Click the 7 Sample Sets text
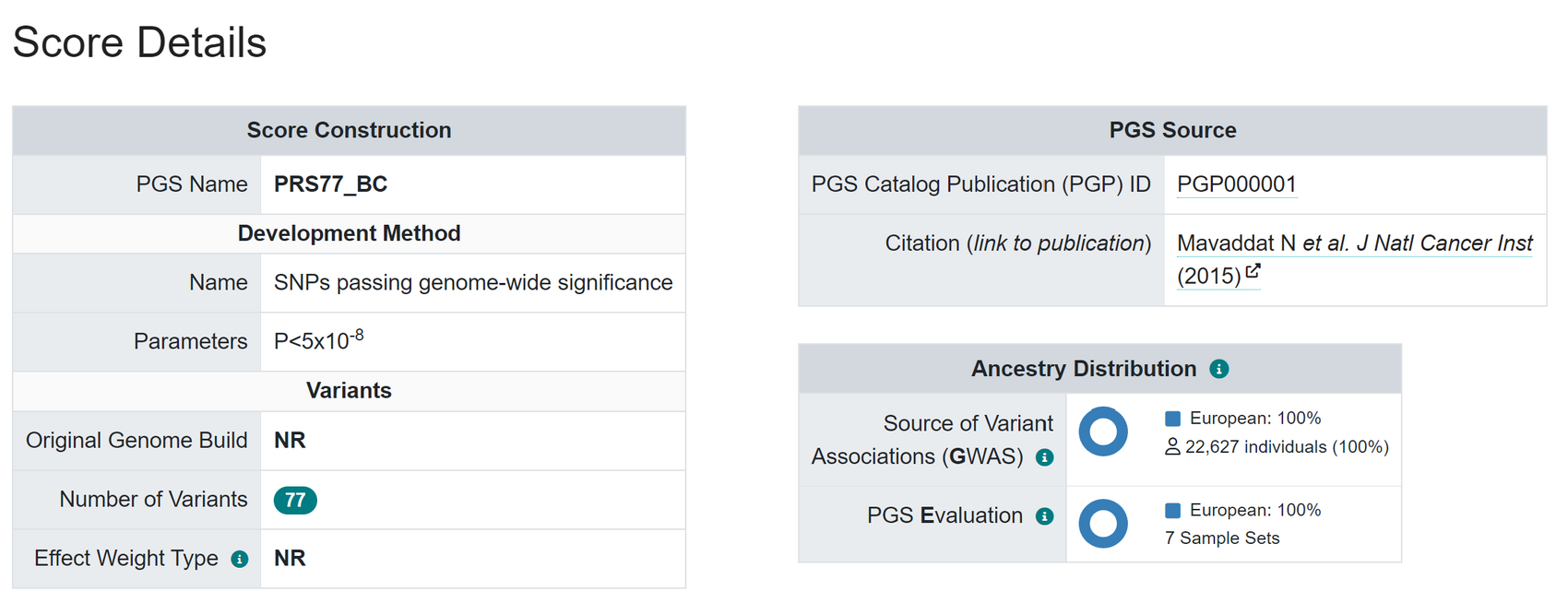The height and width of the screenshot is (615, 1568). point(1222,538)
